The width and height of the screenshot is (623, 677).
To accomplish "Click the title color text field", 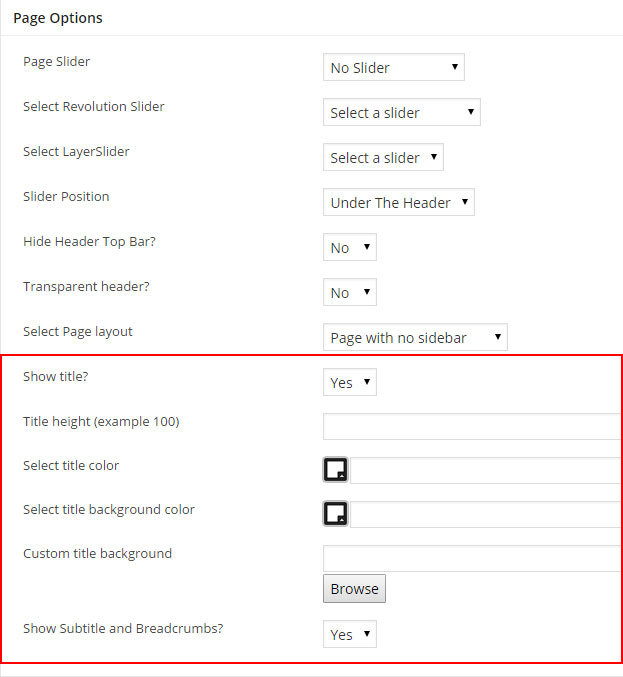I will tap(486, 471).
